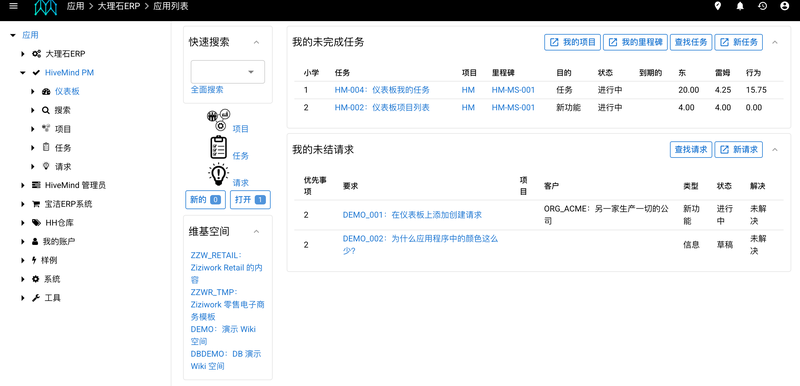Open task HM-004：仪表板我的任务
The image size is (800, 386).
click(382, 90)
